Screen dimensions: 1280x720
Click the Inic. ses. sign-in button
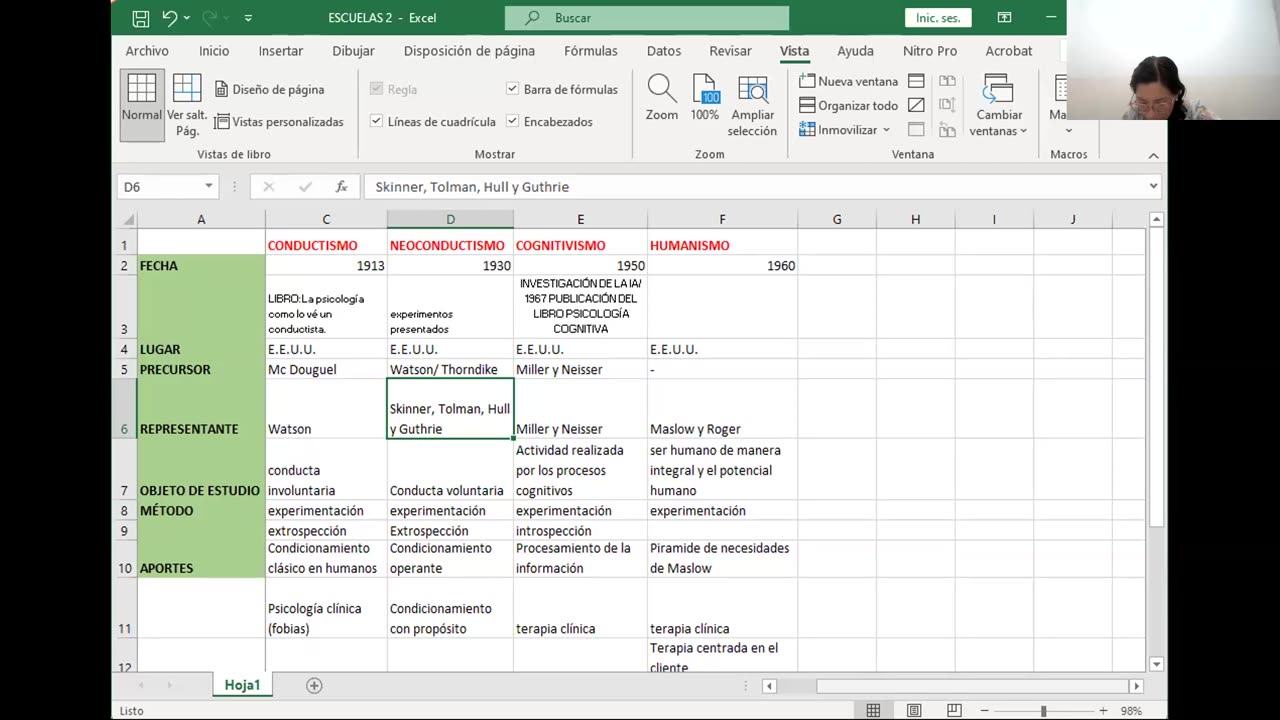[x=938, y=18]
